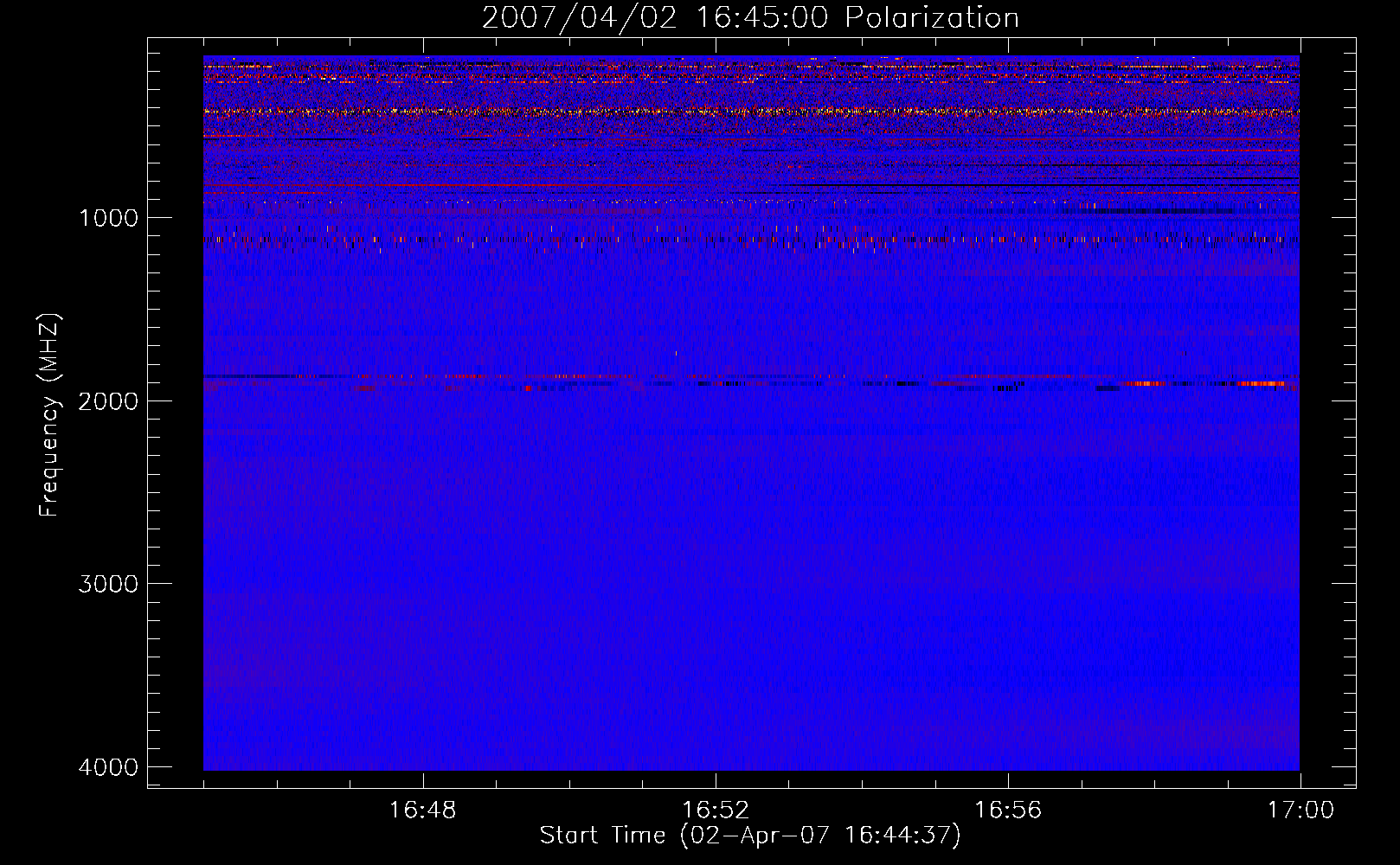
Task: Click the 2000 frequency tick label
Action: [108, 401]
